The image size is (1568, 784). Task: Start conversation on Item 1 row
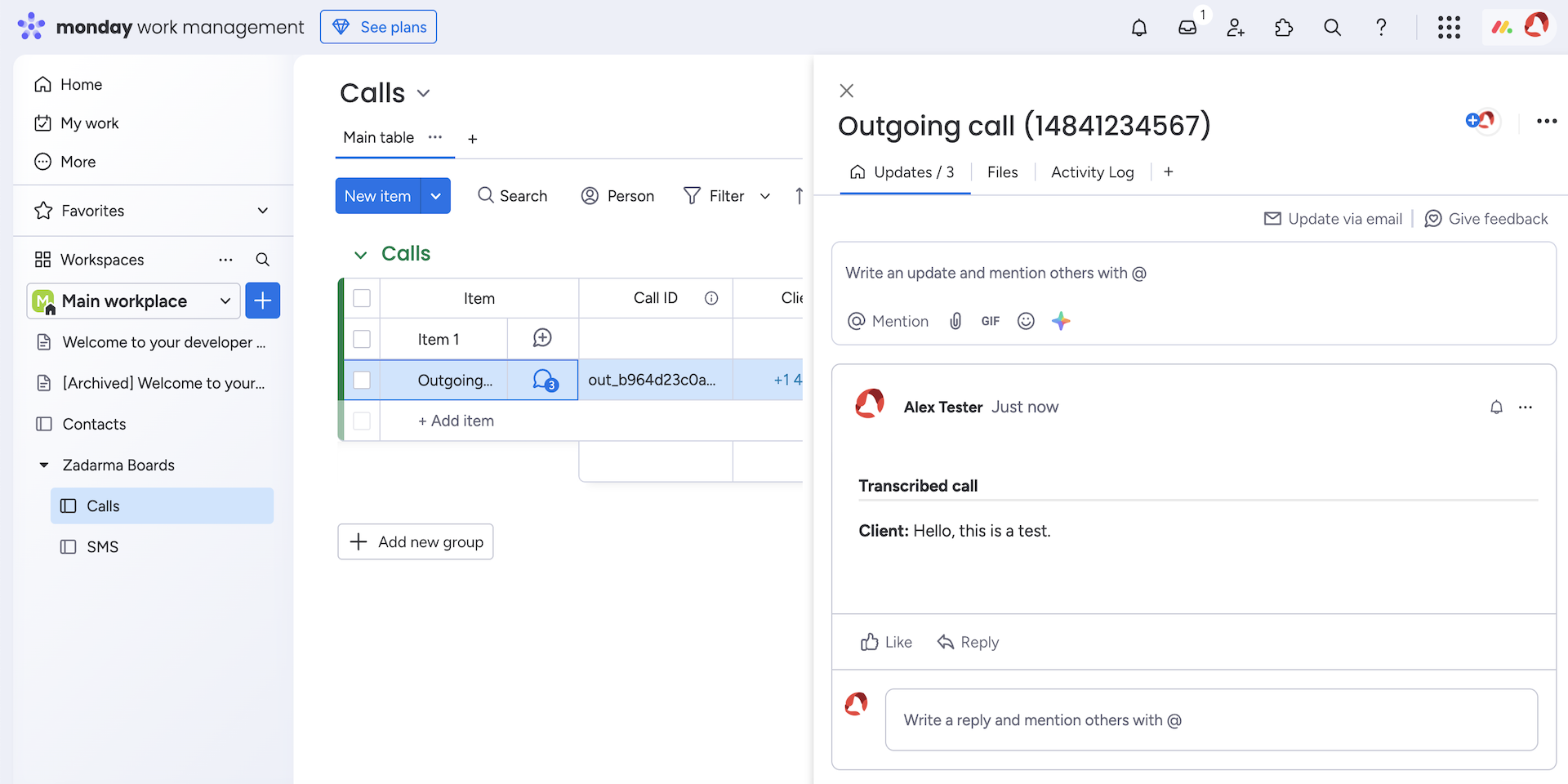point(542,338)
